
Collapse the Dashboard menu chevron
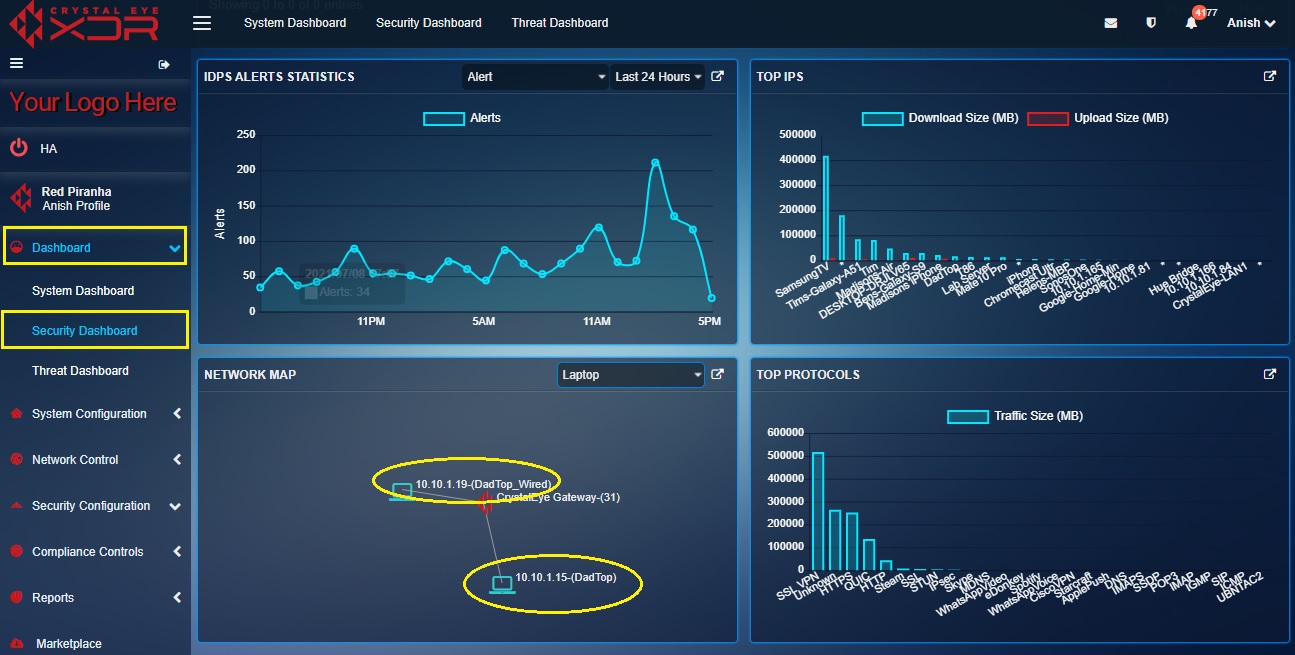pos(175,248)
